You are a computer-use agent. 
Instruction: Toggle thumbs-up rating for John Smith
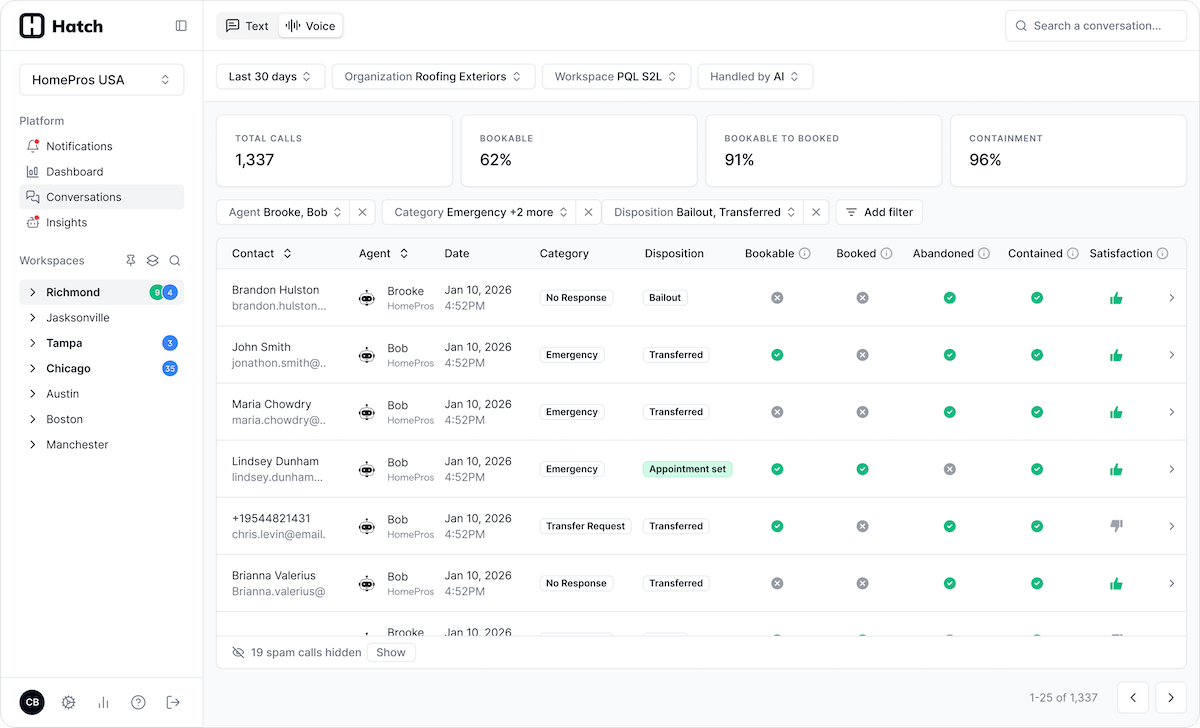1116,355
